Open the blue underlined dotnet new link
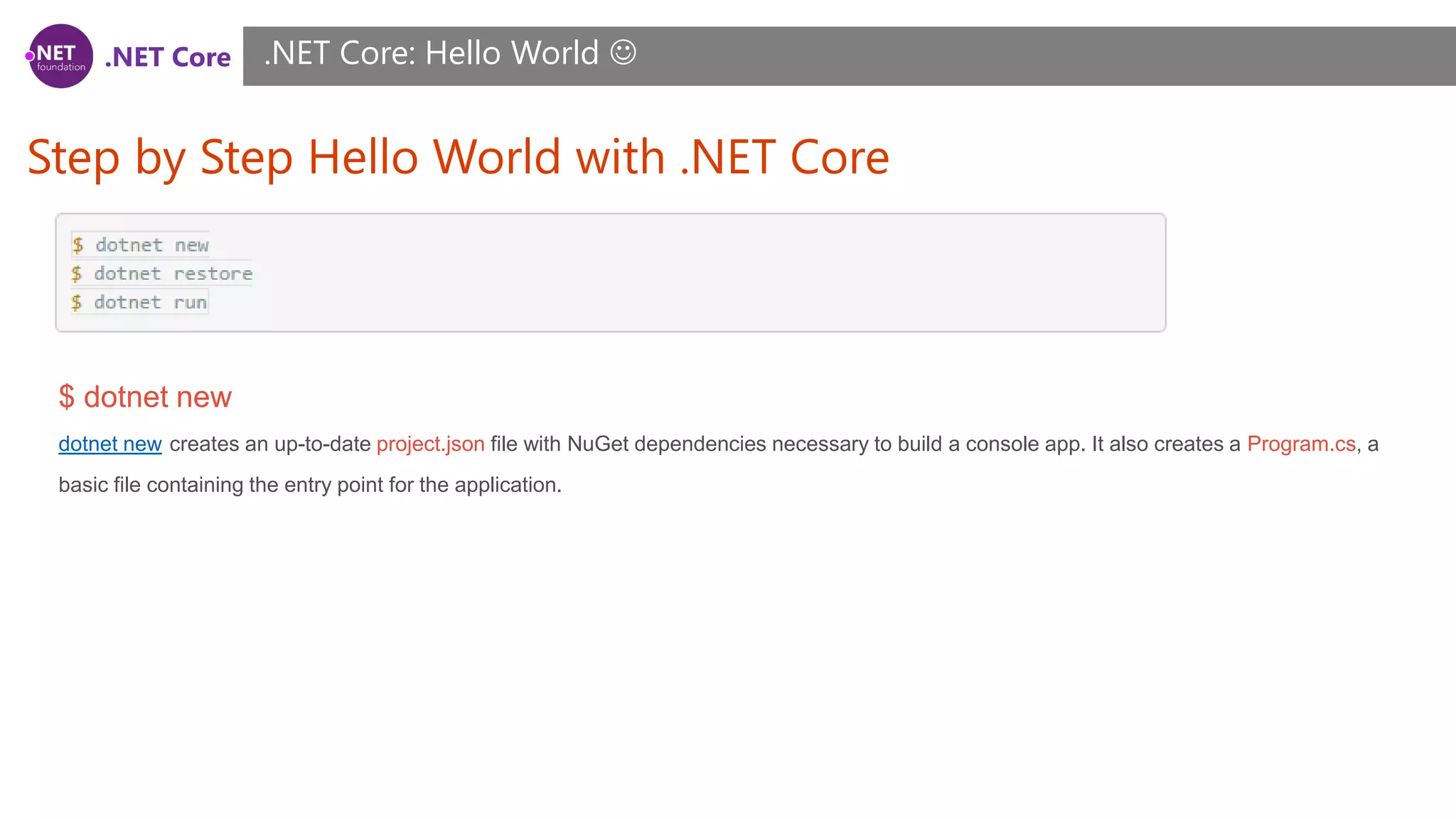 pyautogui.click(x=110, y=444)
